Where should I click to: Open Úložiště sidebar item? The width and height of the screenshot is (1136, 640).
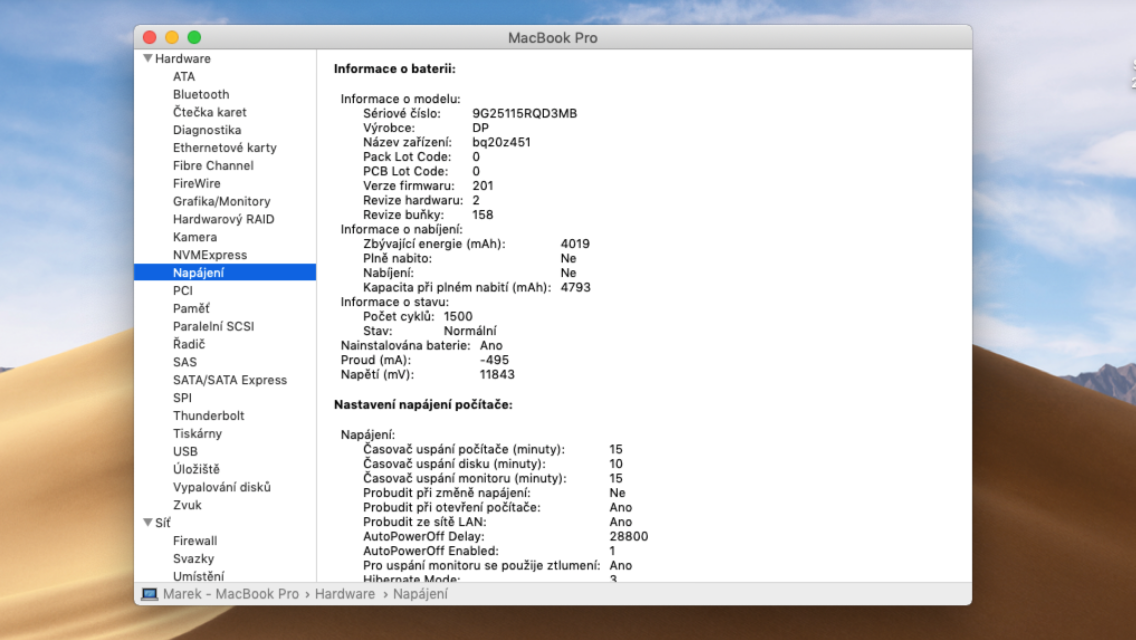196,469
